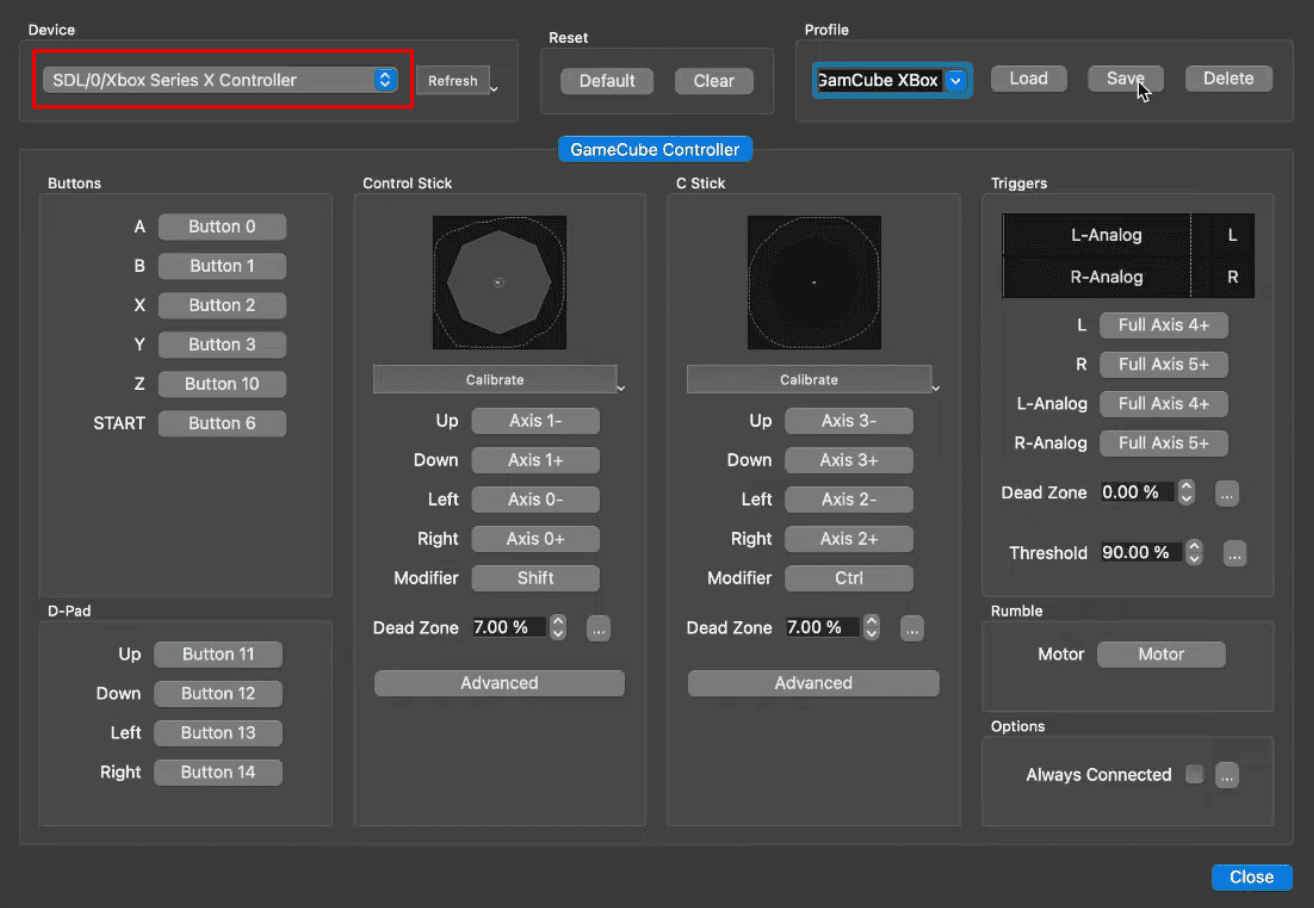Save the current controller profile
Screen dimensions: 1314x908
[1125, 79]
